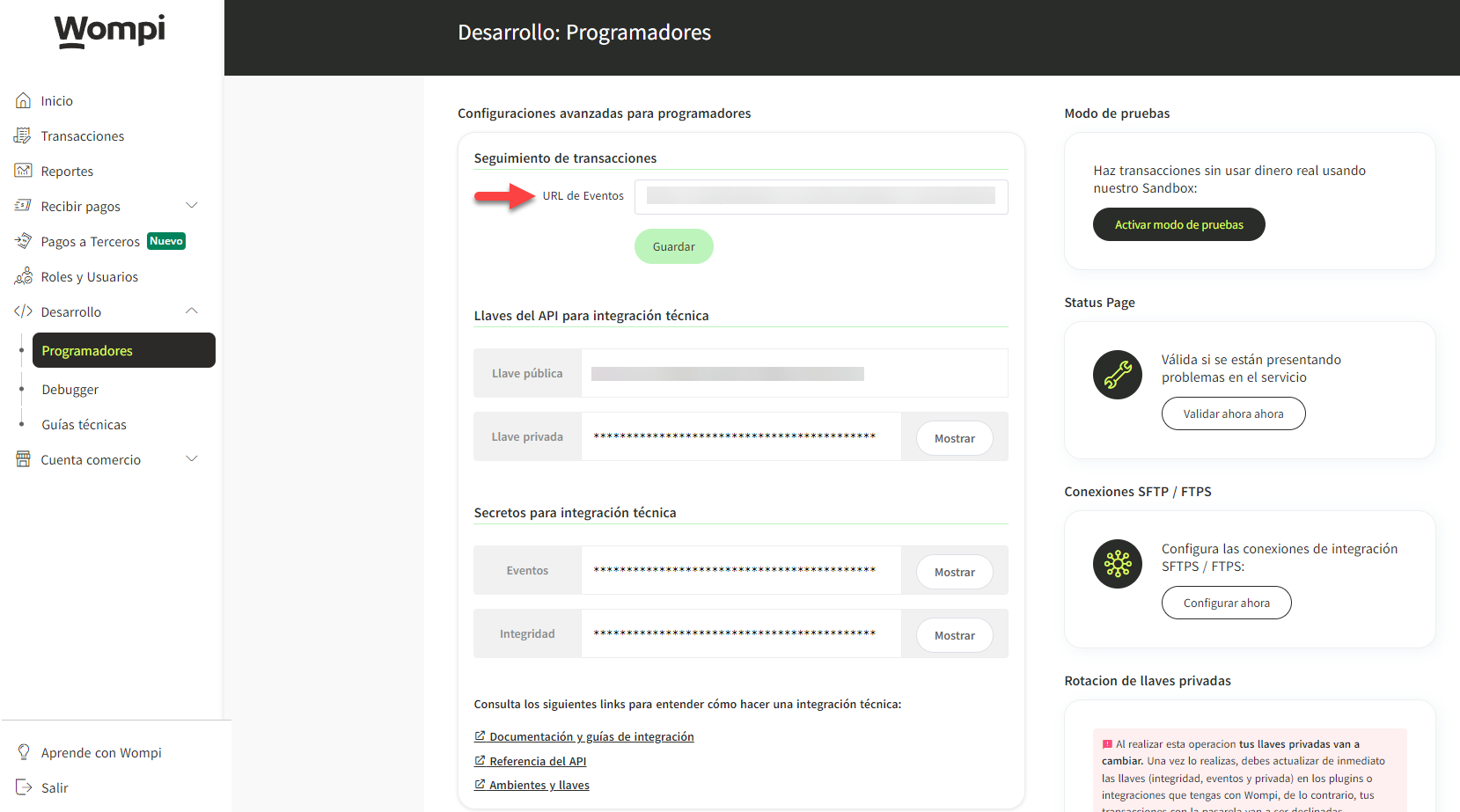This screenshot has height=812, width=1460.
Task: Select the Debugger submenu item
Action: coord(70,390)
